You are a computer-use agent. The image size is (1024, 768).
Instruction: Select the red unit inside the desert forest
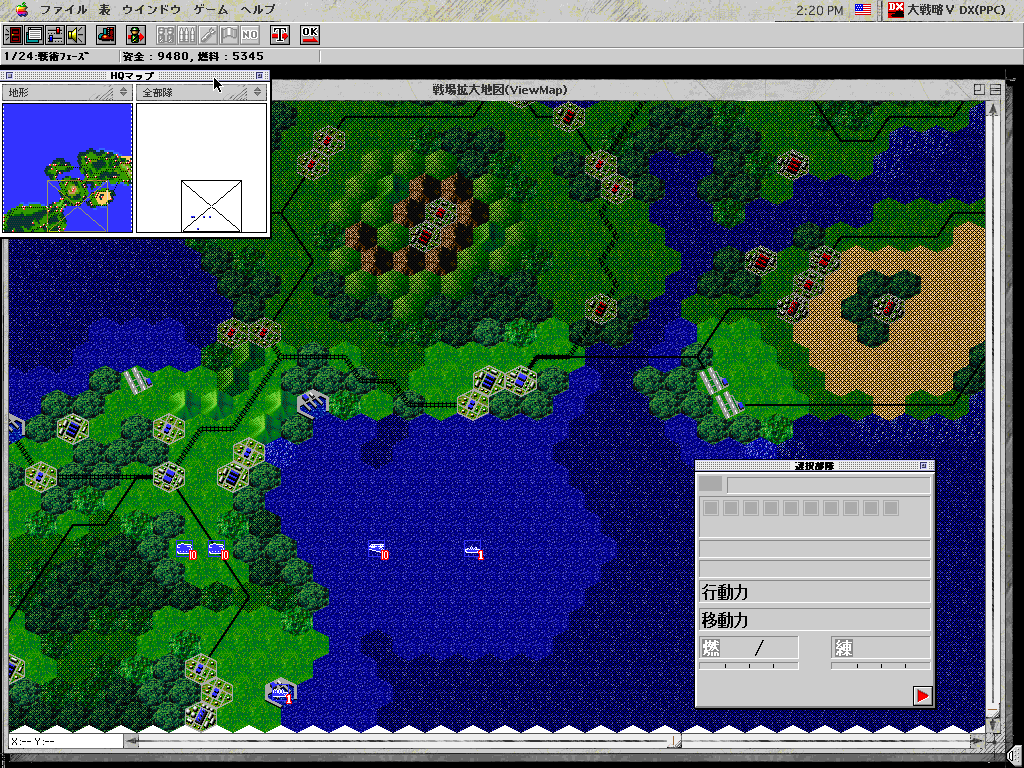tap(889, 306)
